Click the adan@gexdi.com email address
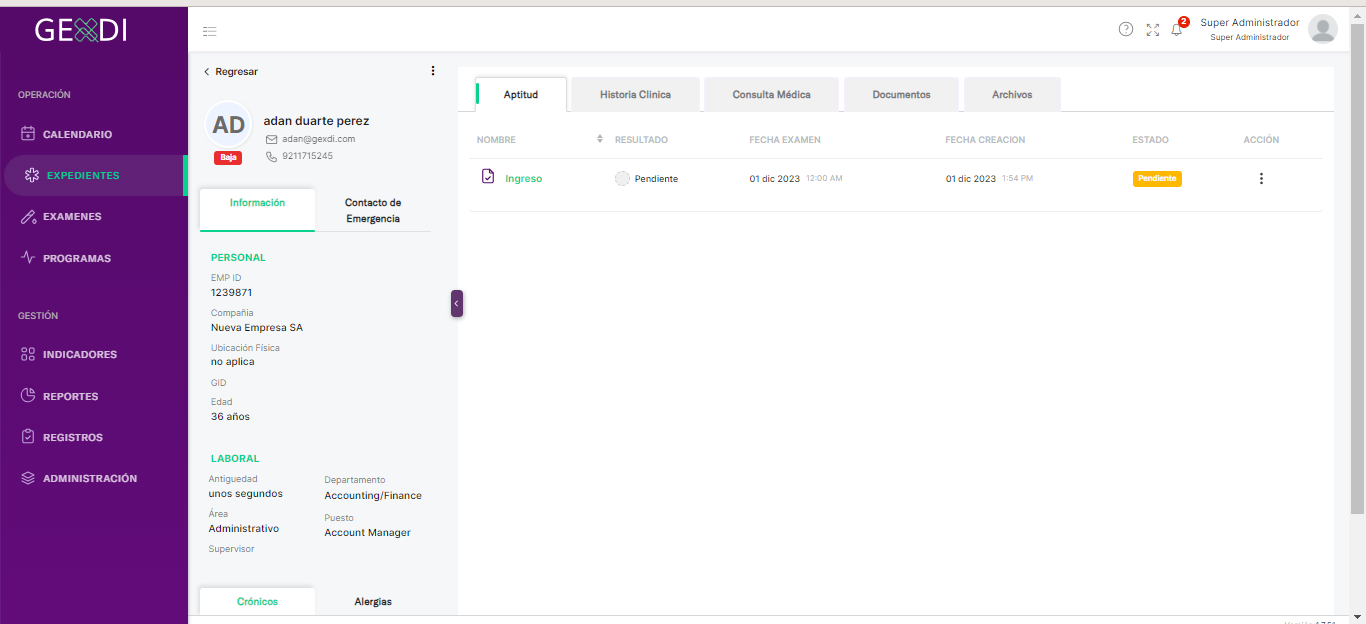The width and height of the screenshot is (1366, 624). click(x=318, y=139)
